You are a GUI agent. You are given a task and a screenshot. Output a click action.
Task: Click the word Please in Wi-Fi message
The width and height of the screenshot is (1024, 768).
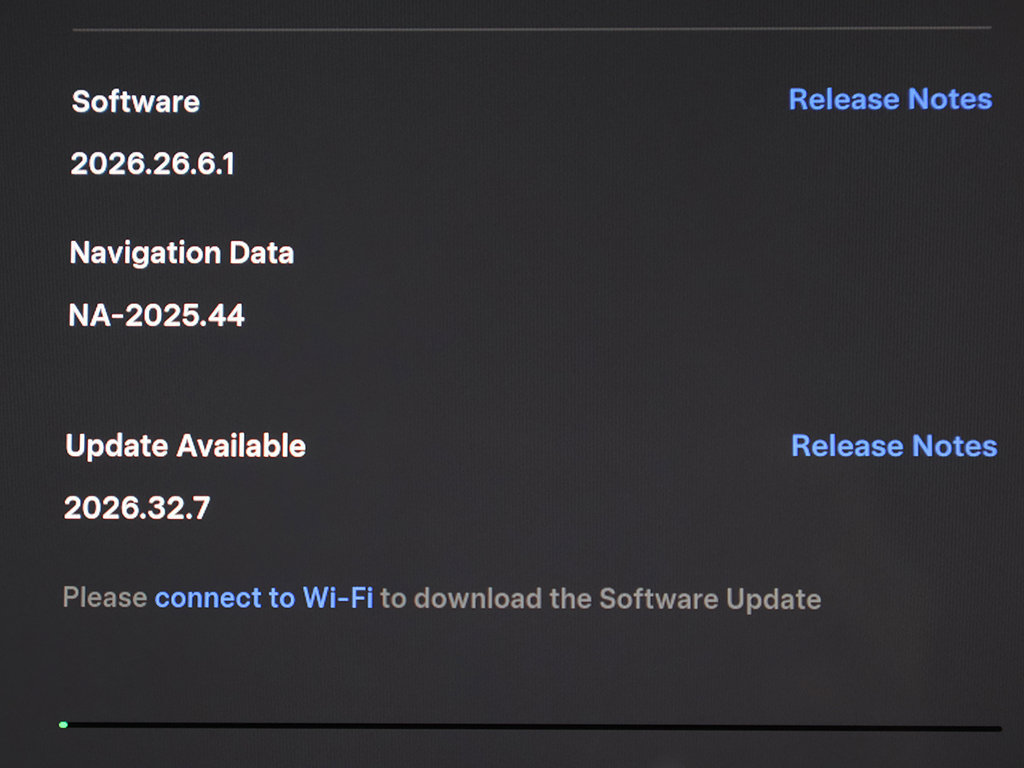[105, 598]
